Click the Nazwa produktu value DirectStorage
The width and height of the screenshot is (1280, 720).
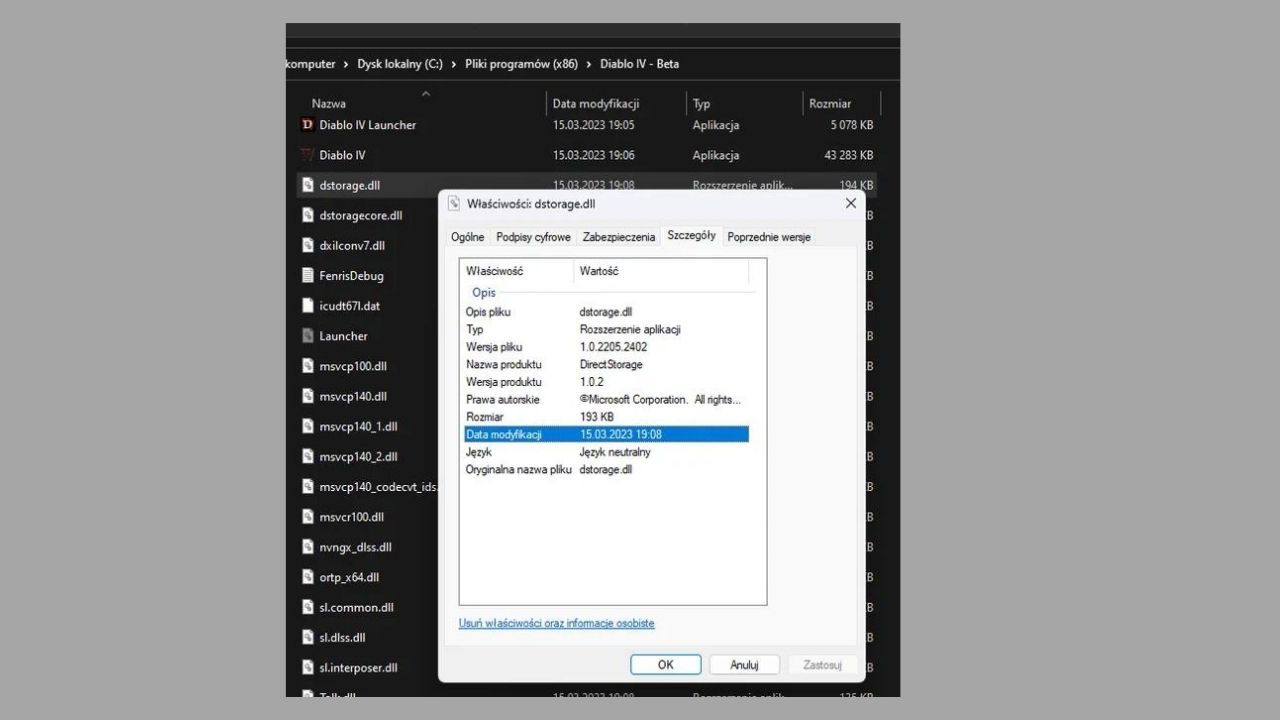click(x=611, y=364)
